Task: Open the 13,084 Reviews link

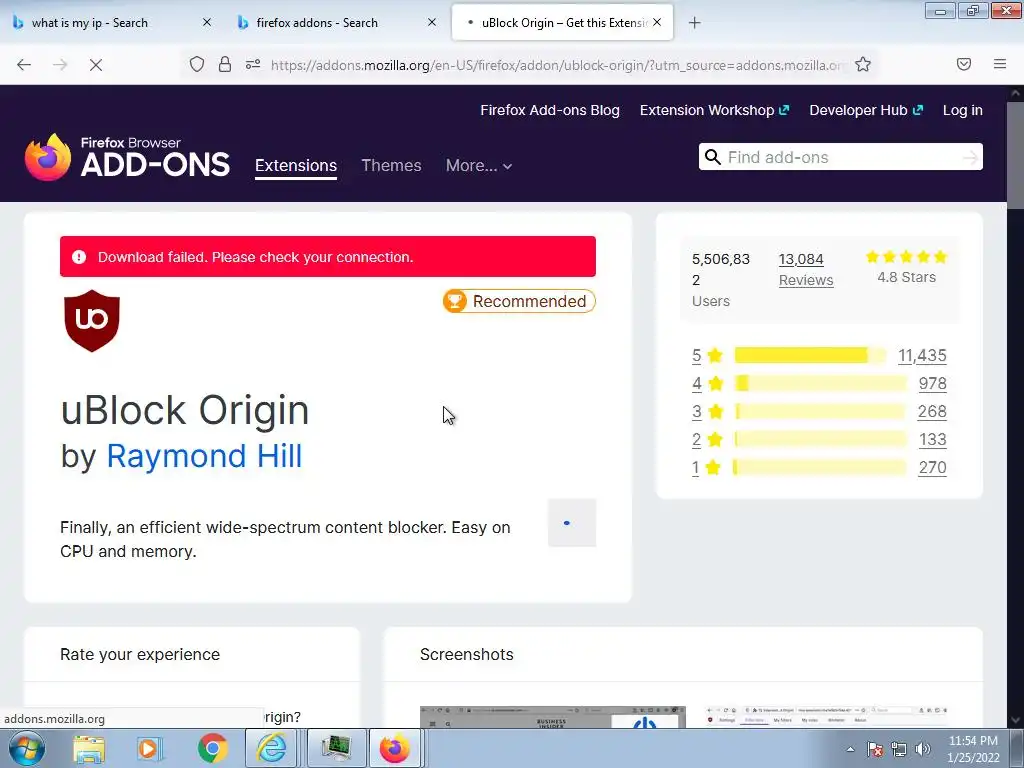Action: coord(806,270)
